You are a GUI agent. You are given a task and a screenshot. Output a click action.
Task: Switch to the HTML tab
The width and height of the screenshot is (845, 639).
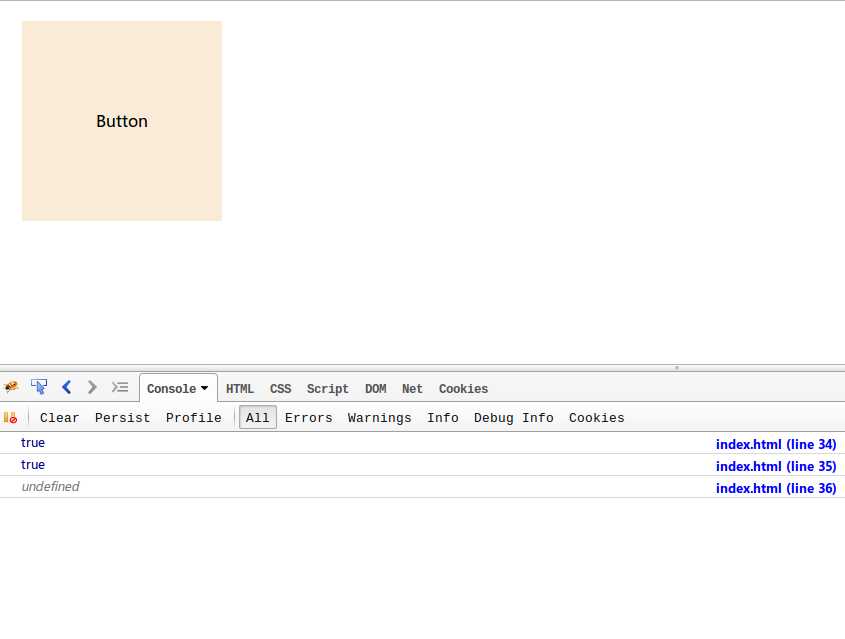(x=240, y=388)
